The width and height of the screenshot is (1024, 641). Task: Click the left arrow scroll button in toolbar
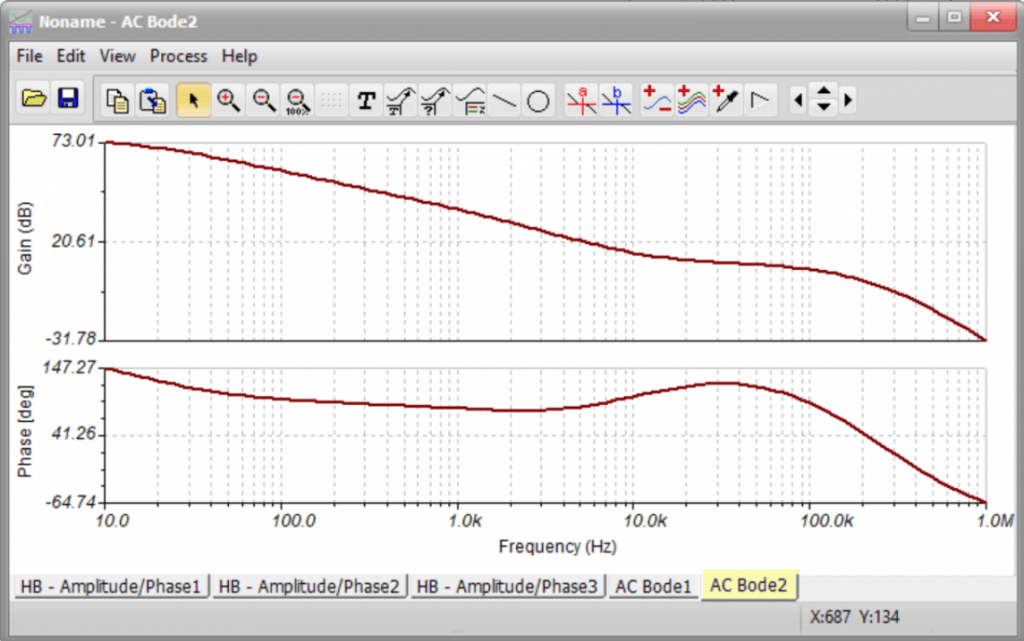tap(798, 100)
